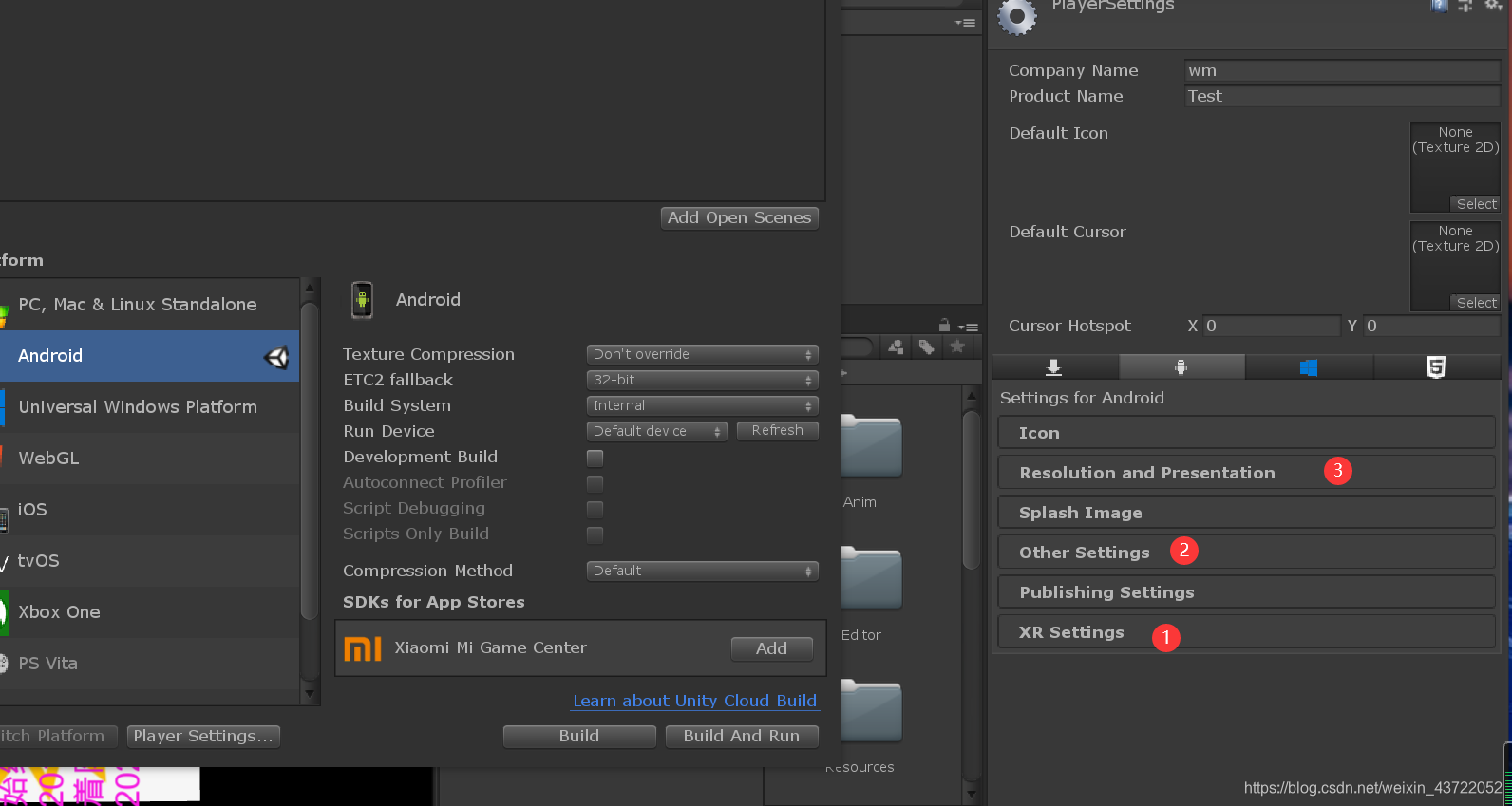Switch to the Android settings tab

point(1181,367)
